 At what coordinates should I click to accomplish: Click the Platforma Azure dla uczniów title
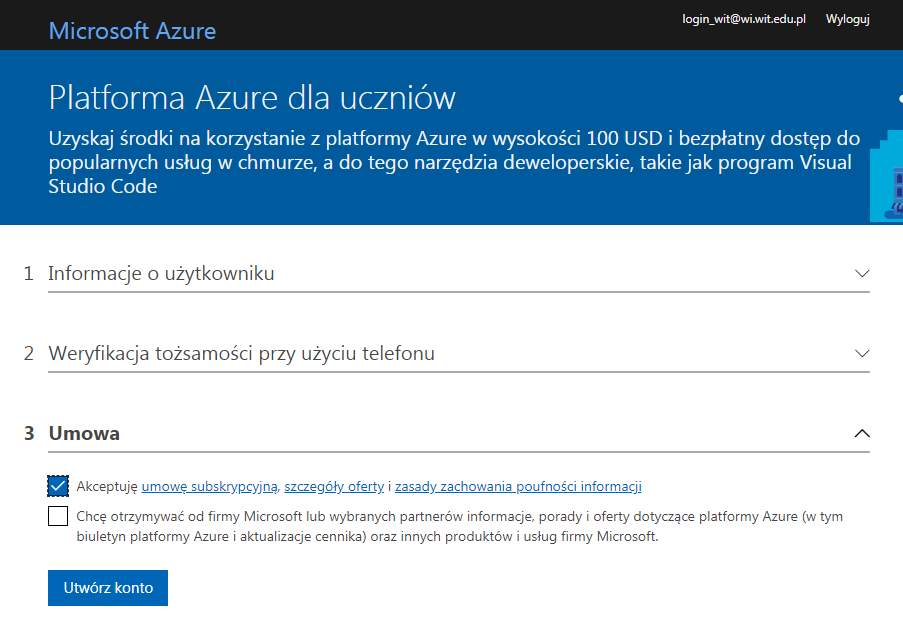(252, 97)
